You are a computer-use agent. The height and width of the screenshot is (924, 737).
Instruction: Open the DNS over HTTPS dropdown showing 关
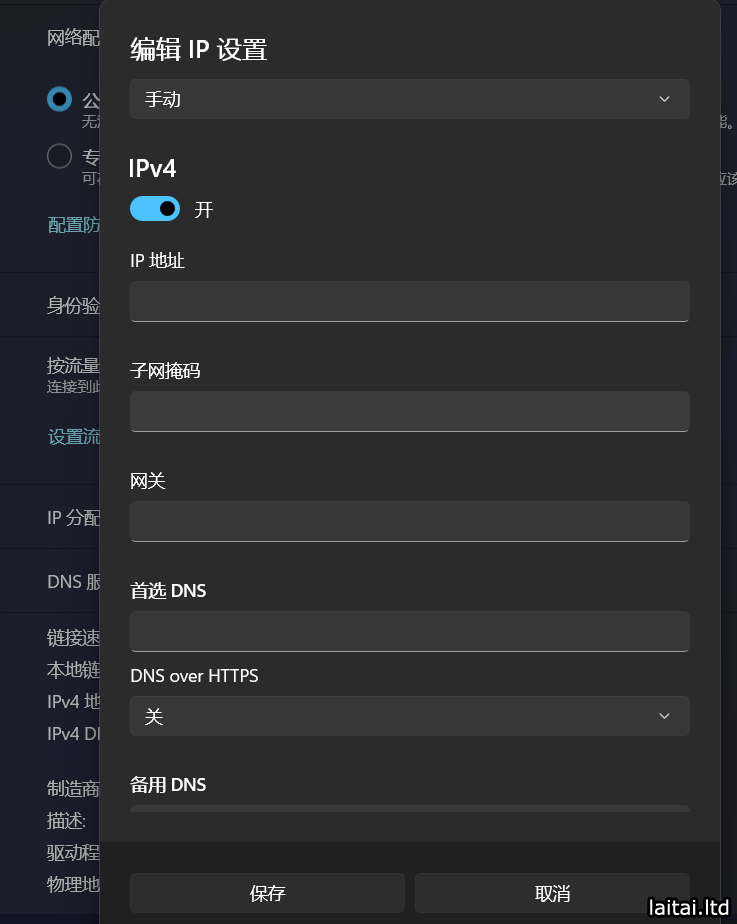410,716
